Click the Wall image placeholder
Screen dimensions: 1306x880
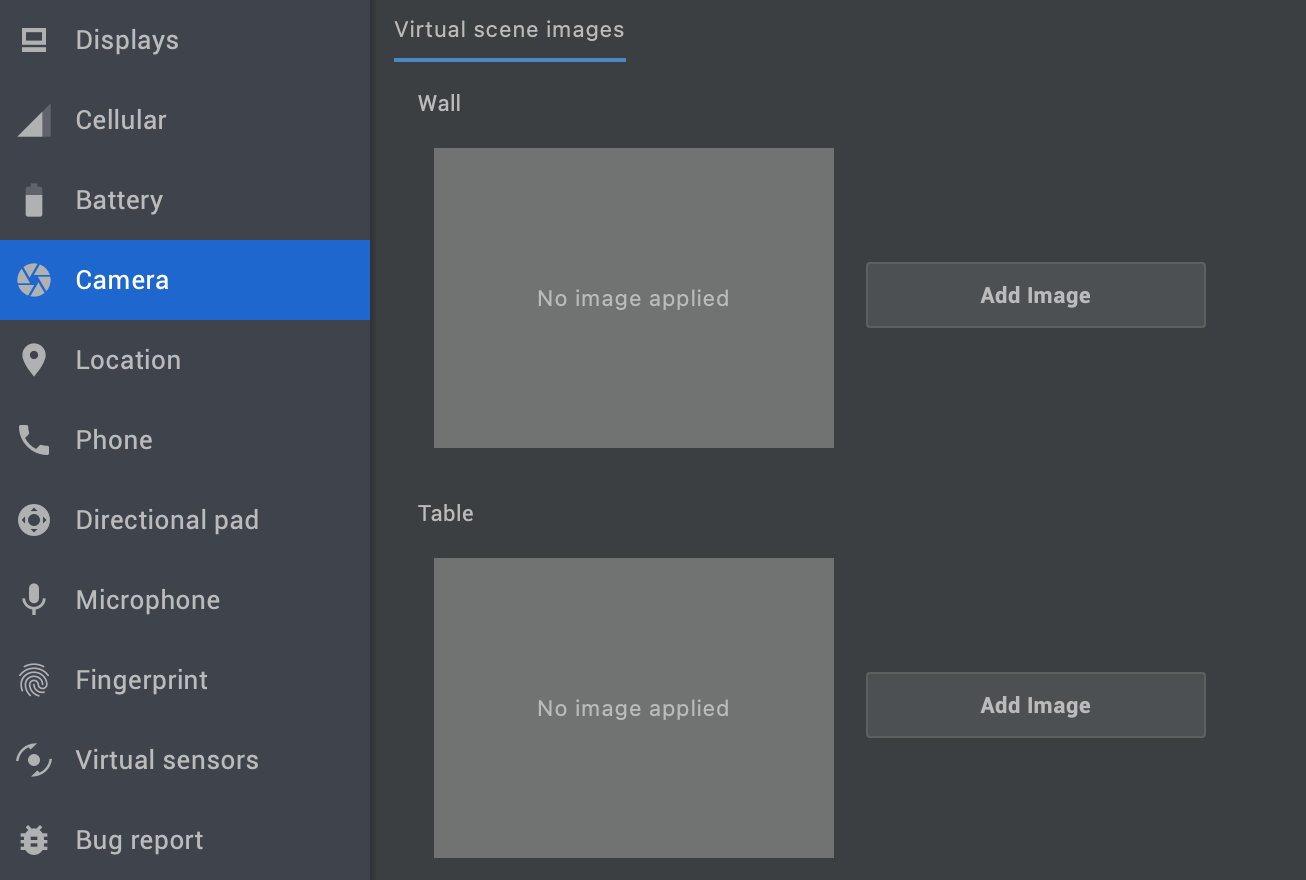pos(633,297)
